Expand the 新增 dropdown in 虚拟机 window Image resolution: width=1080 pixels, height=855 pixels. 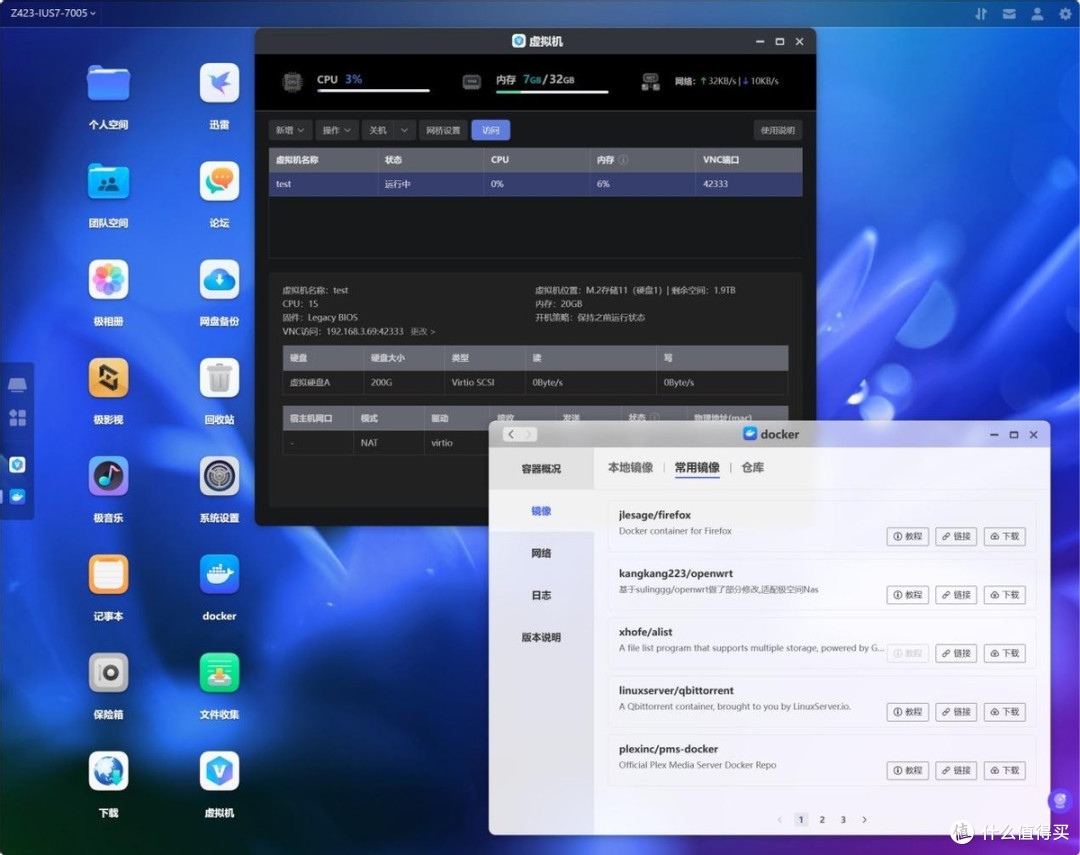click(x=290, y=130)
